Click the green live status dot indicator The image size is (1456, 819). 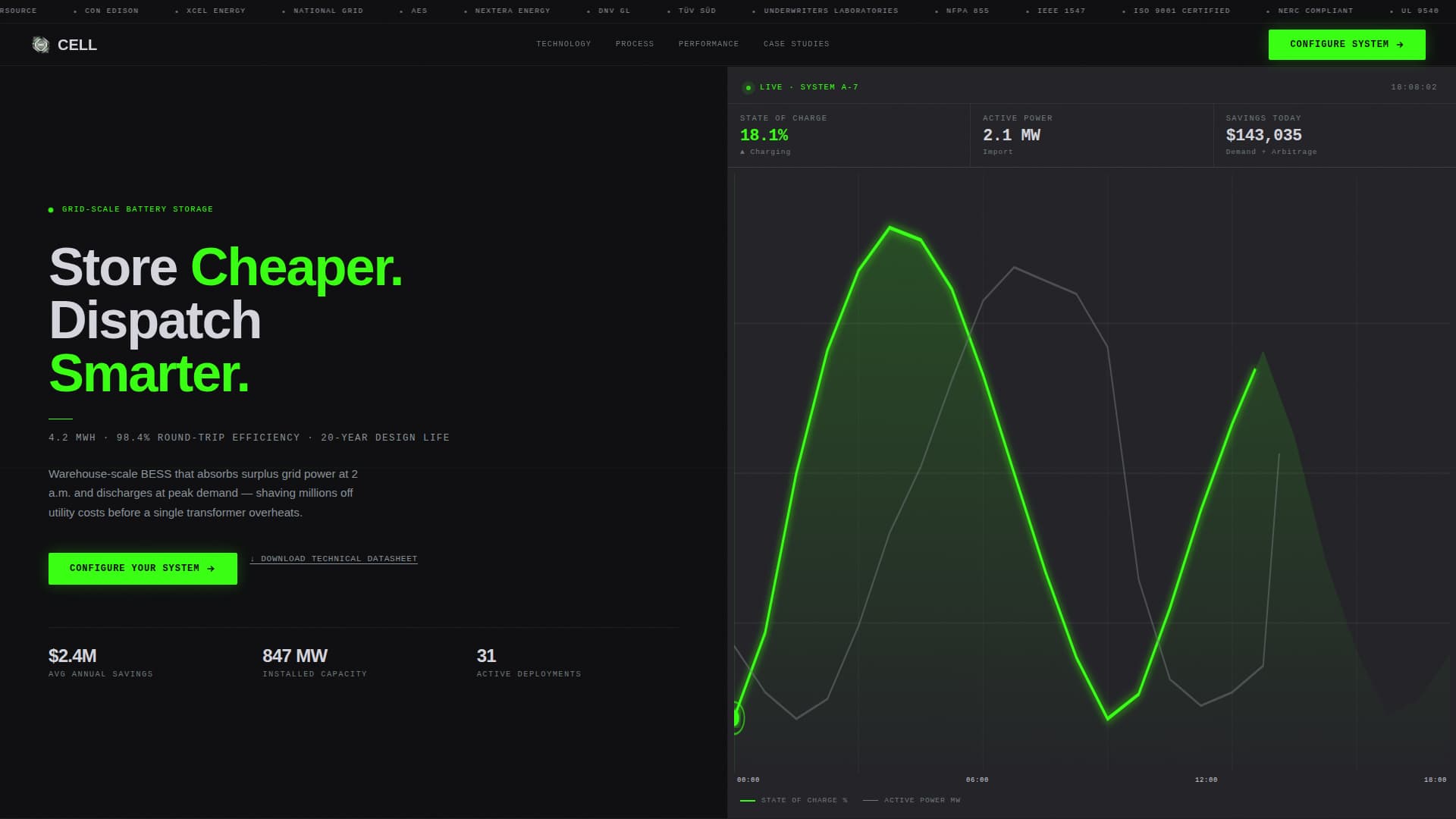pos(749,87)
